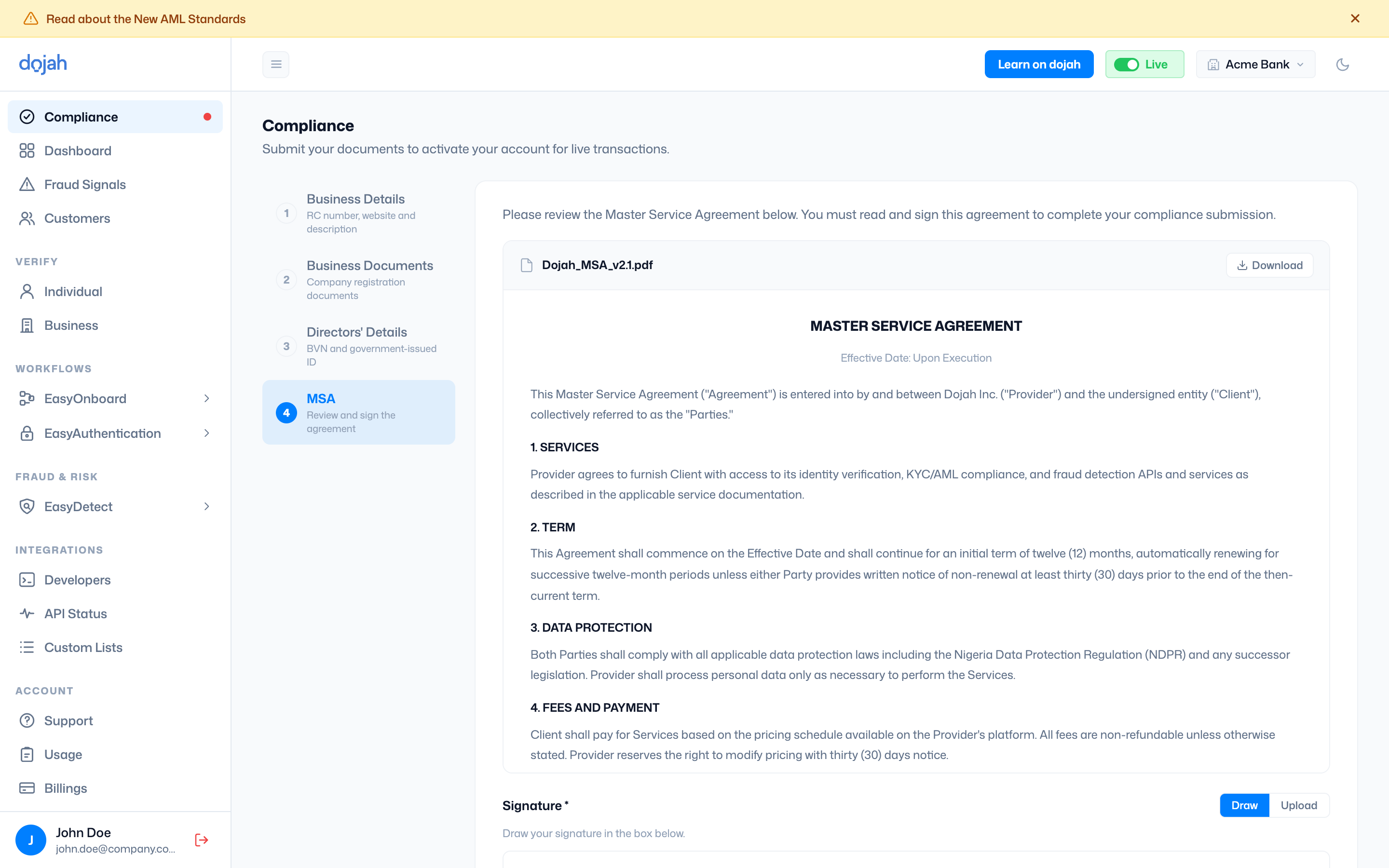
Task: Expand the EasyDetect submenu chevron
Action: [x=206, y=506]
